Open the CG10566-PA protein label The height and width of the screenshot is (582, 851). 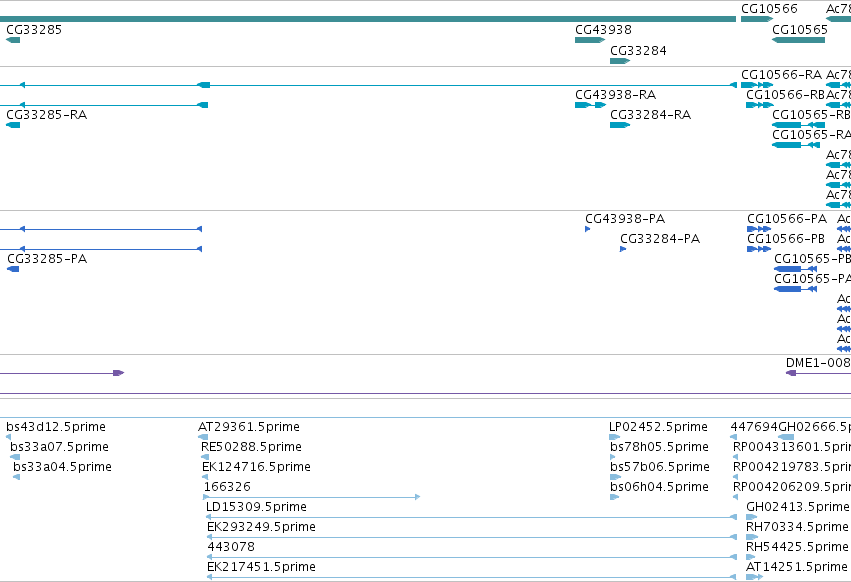tap(787, 219)
